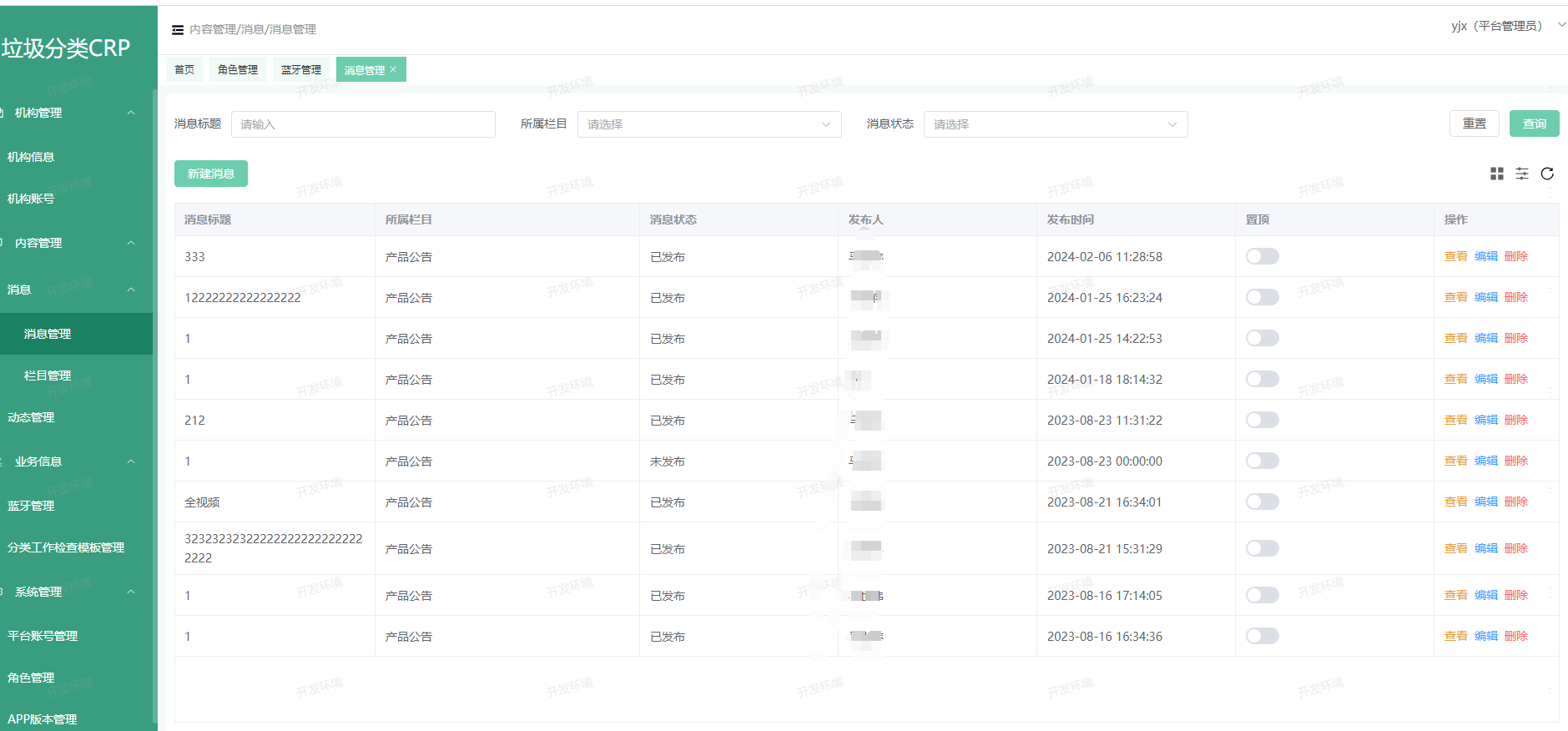Image resolution: width=1568 pixels, height=731 pixels.
Task: Click 查看 for message 333
Action: (1455, 256)
